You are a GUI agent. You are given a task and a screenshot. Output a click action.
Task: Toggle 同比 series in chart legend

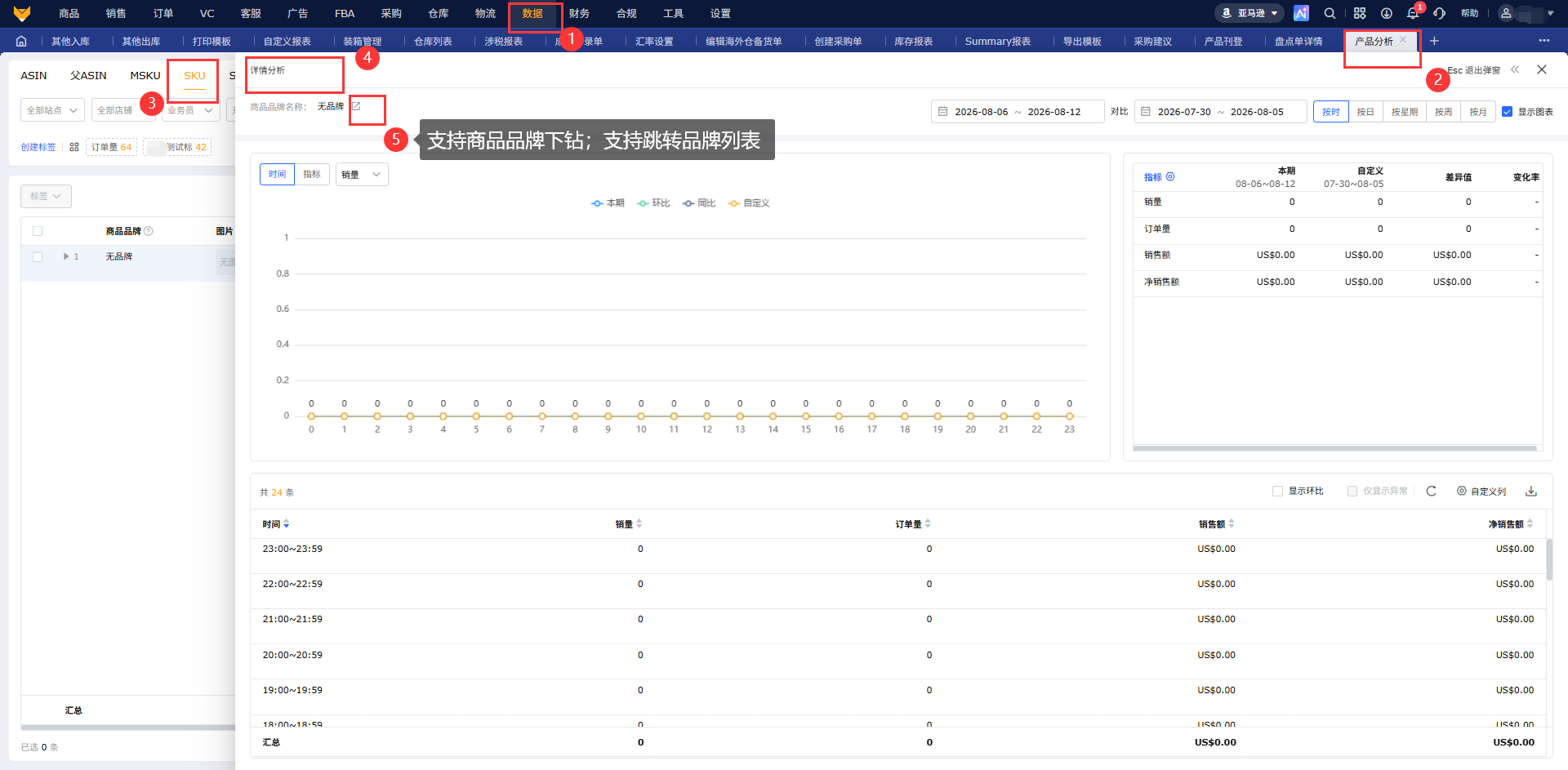pos(699,203)
